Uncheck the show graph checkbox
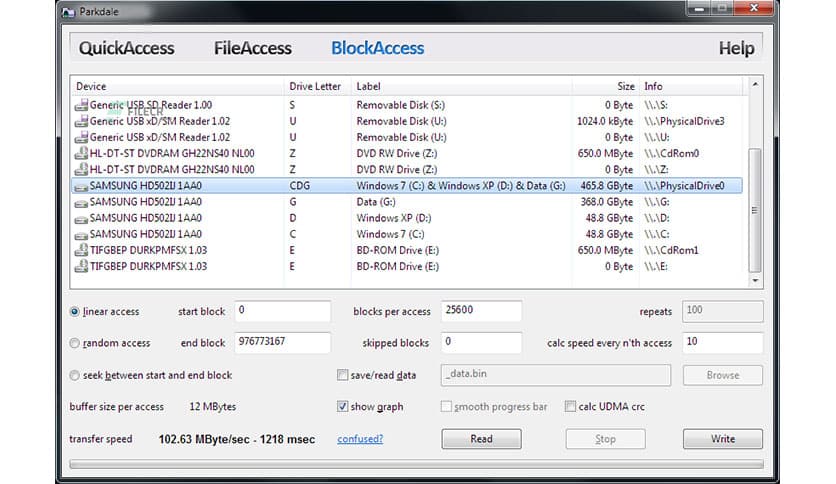Screen dimensions: 836x484 [x=343, y=407]
